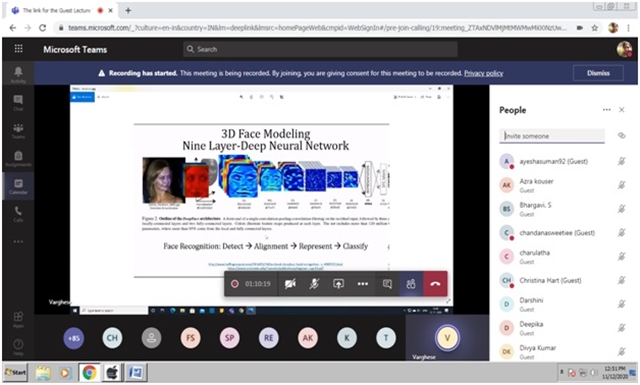The image size is (640, 385).
Task: Show conversation using meeting chat icon
Action: (387, 284)
